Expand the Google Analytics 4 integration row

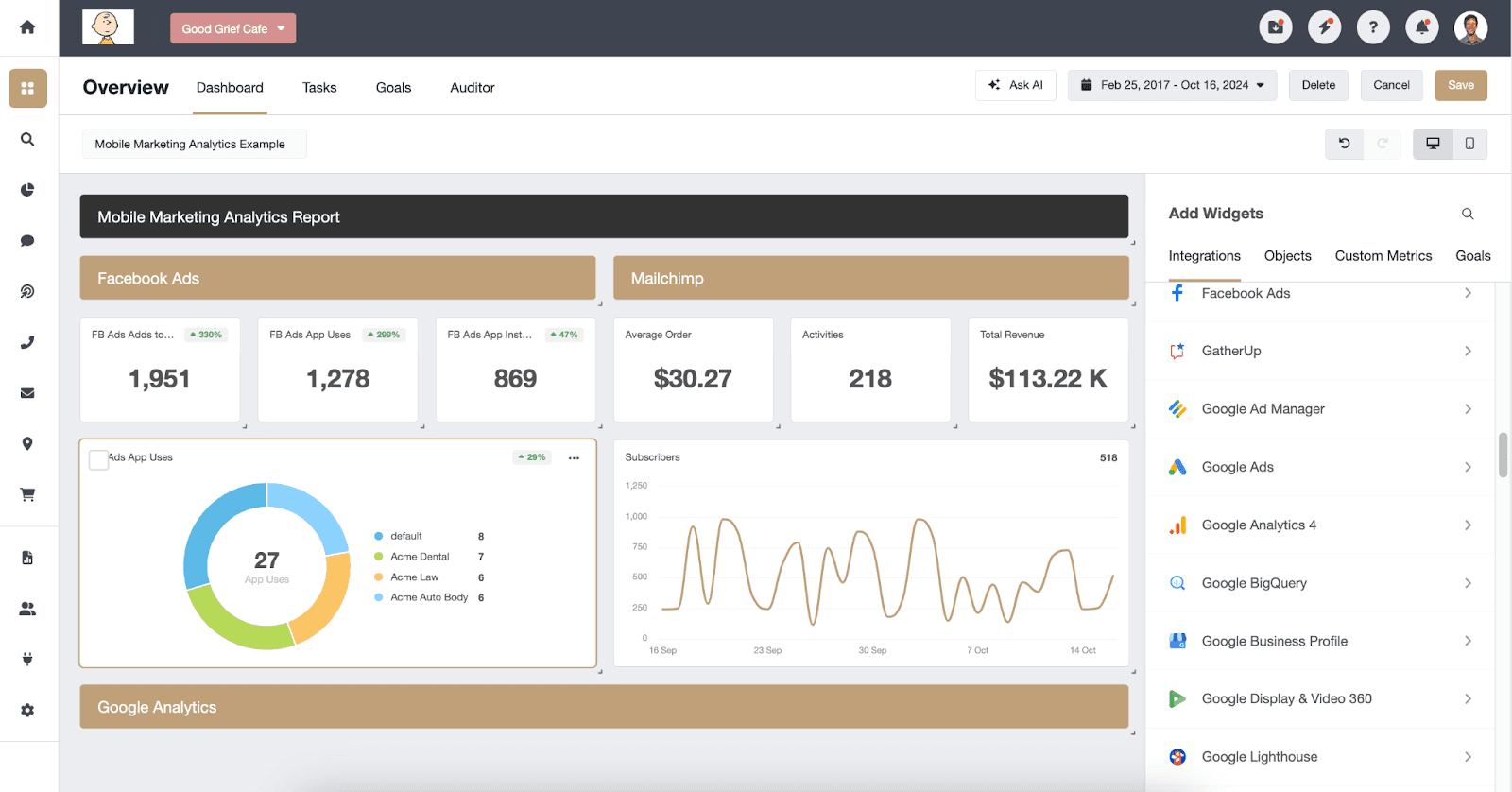click(x=1320, y=525)
